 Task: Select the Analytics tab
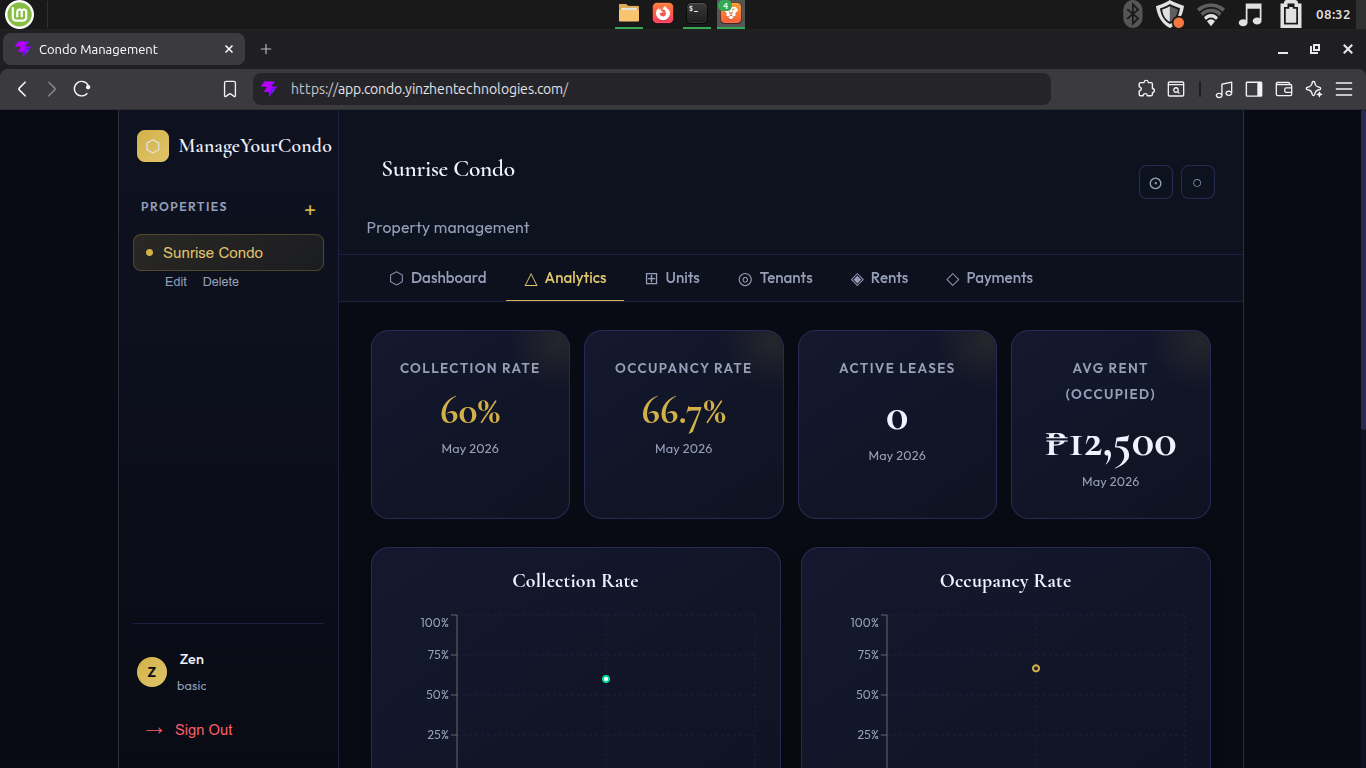point(565,278)
